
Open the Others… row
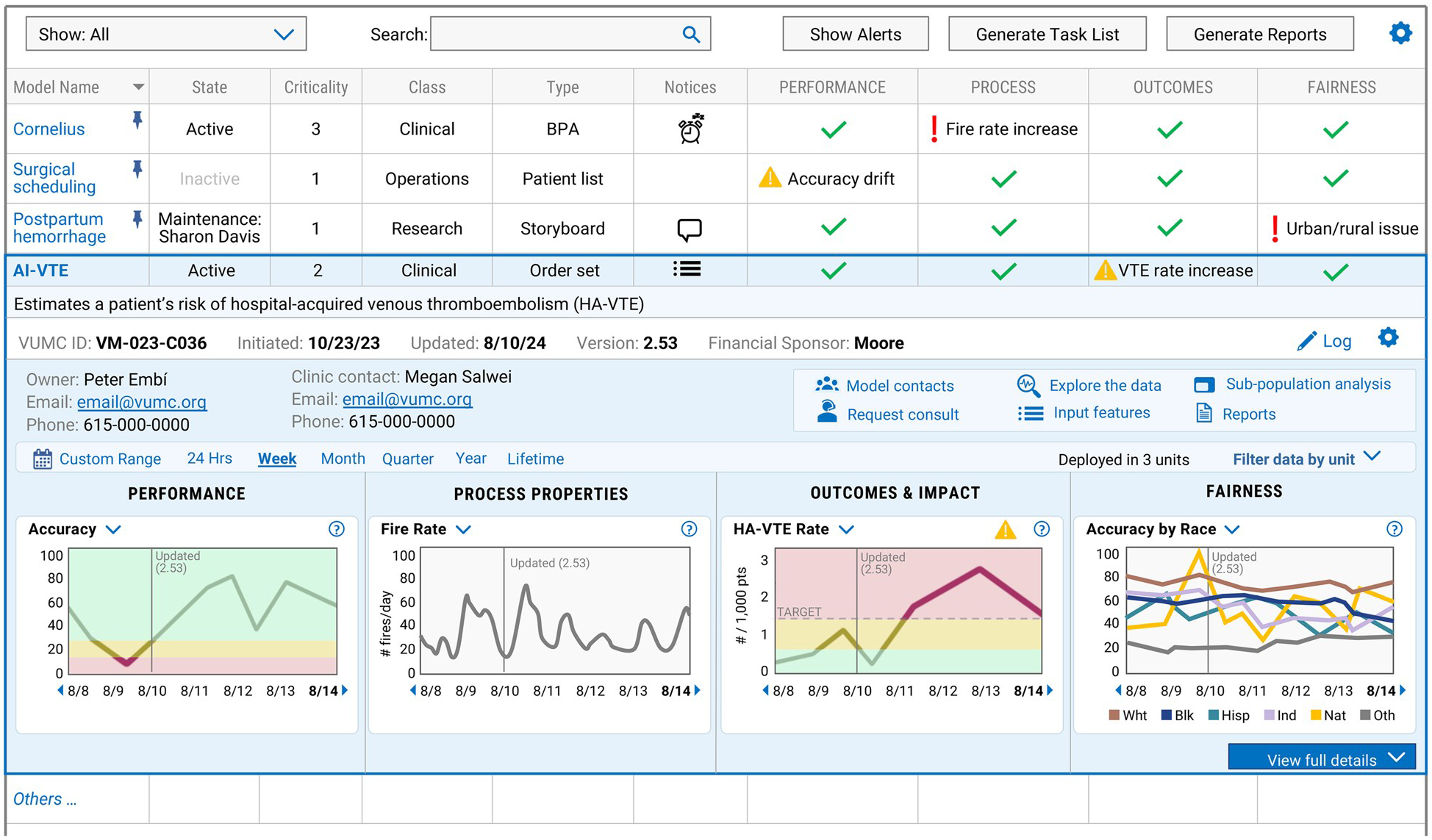45,799
